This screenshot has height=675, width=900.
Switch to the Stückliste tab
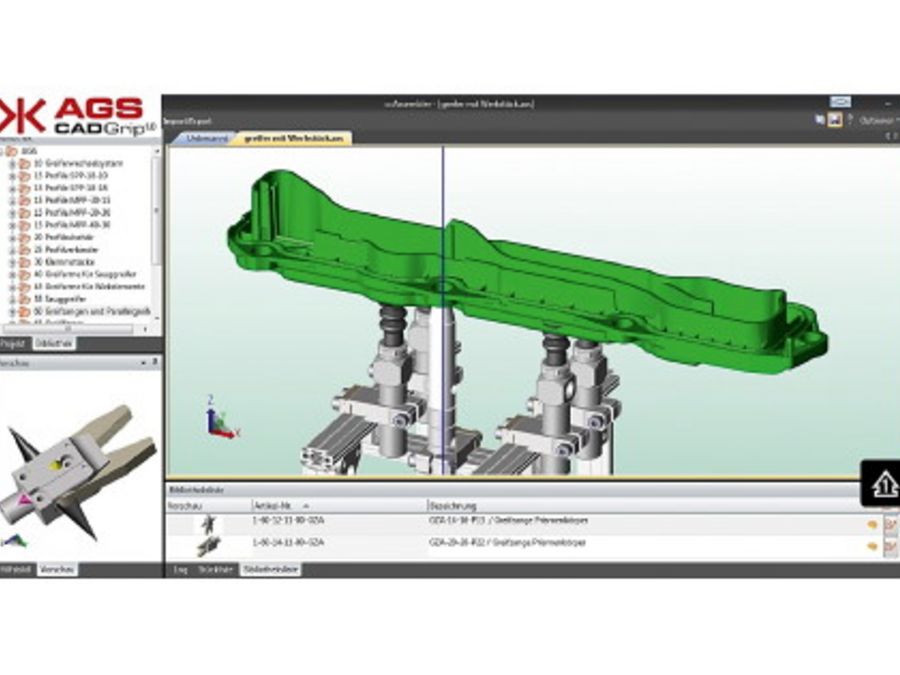tap(215, 569)
